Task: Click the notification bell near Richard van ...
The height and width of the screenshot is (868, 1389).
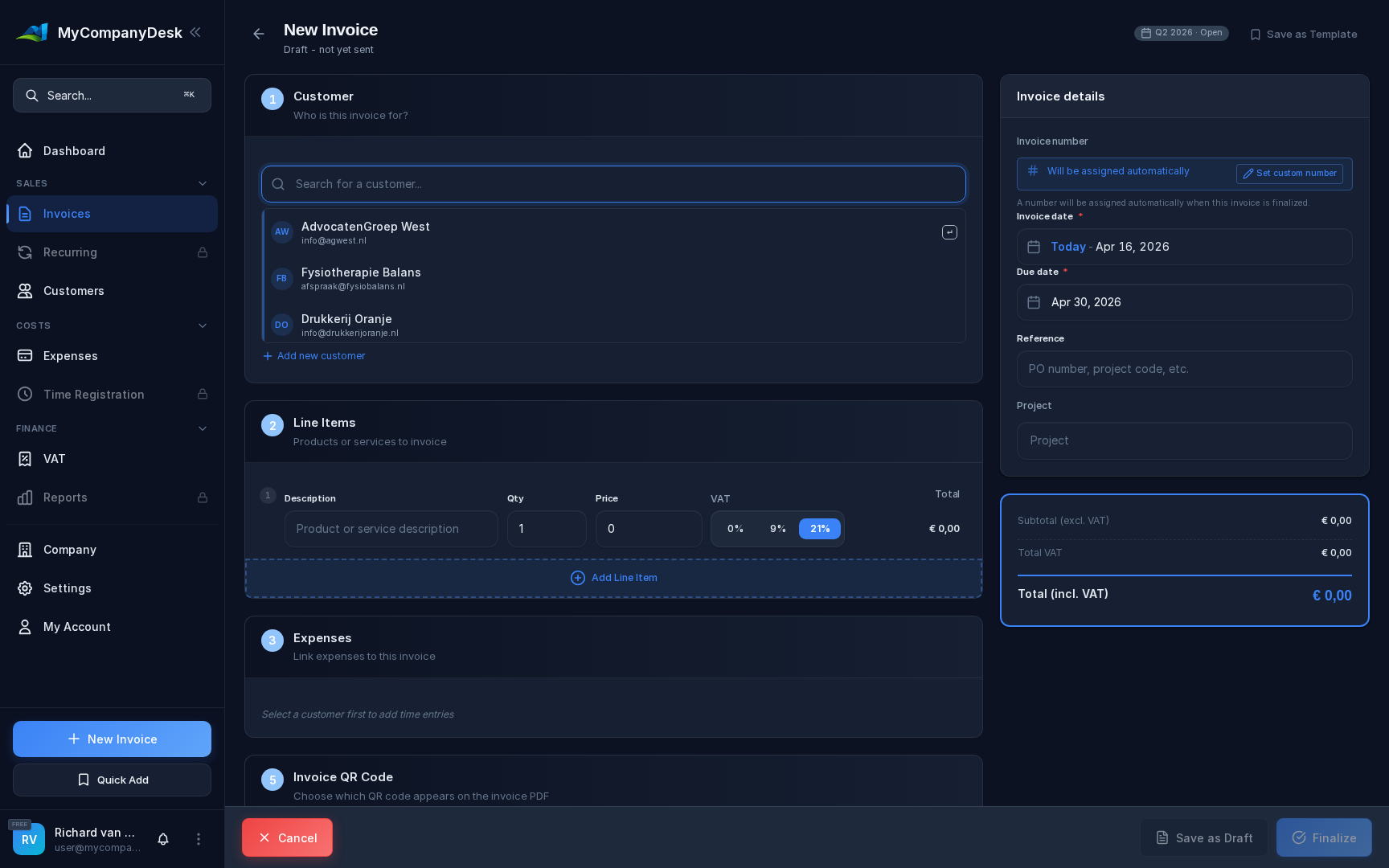Action: pyautogui.click(x=163, y=838)
